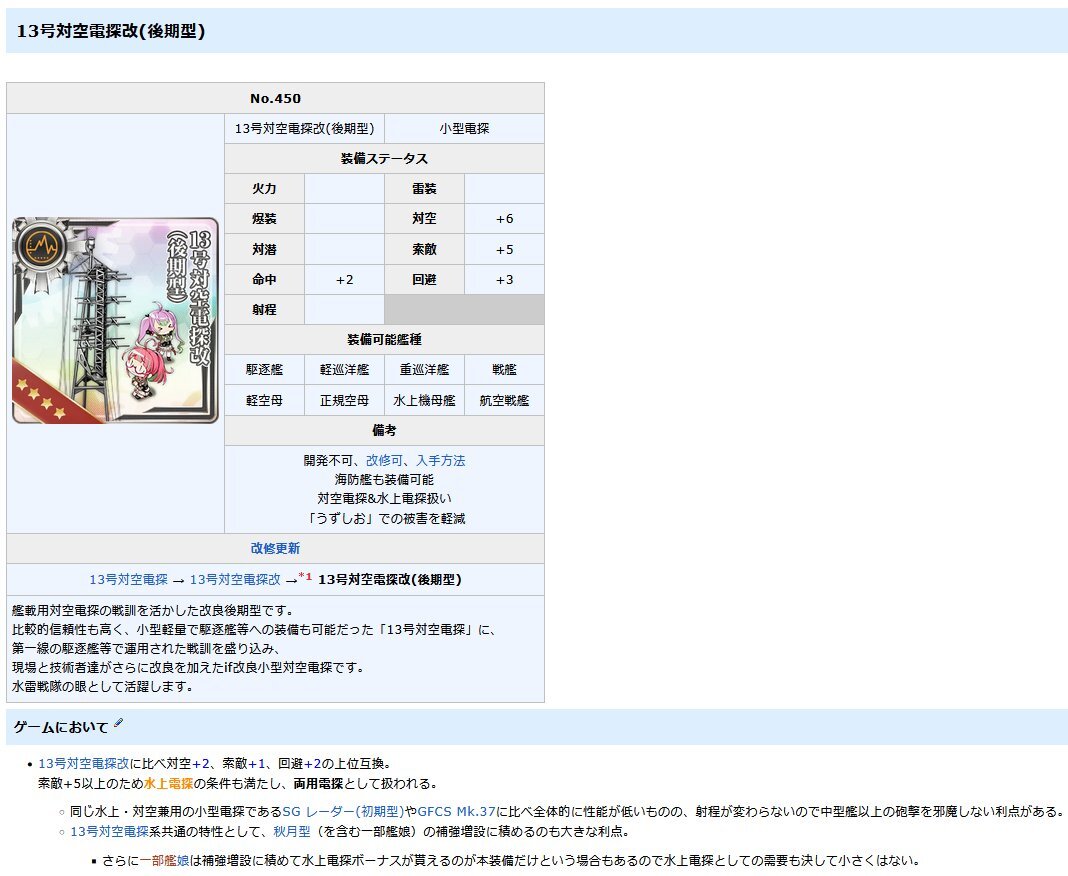The height and width of the screenshot is (876, 1068).
Task: Click the 回避 stat label cell
Action: (424, 279)
